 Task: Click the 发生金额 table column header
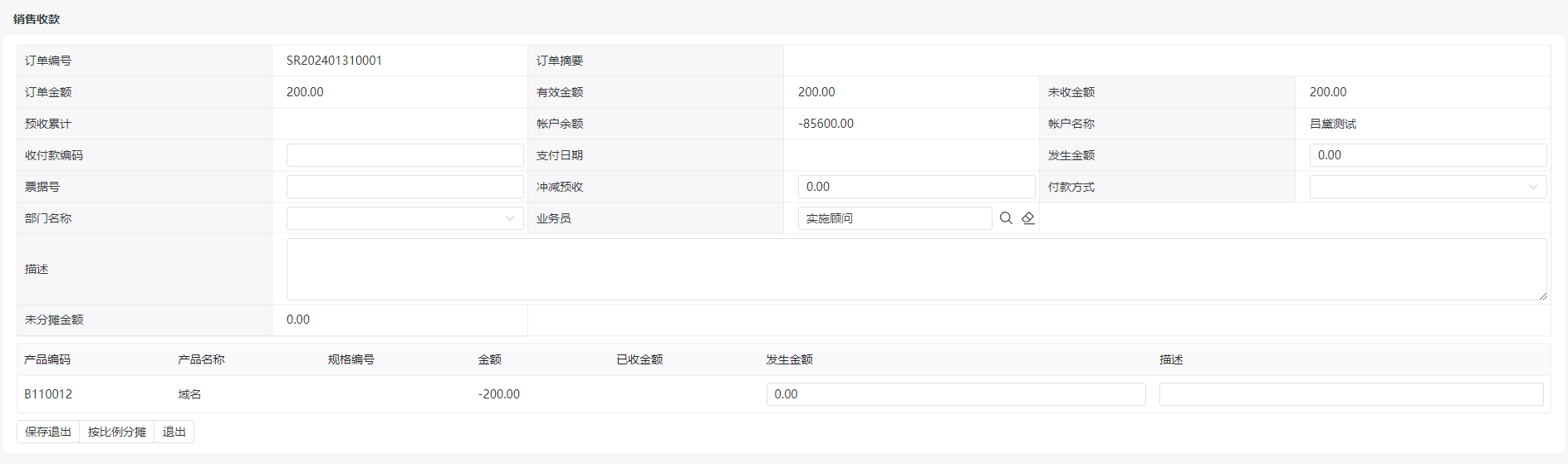[x=789, y=359]
